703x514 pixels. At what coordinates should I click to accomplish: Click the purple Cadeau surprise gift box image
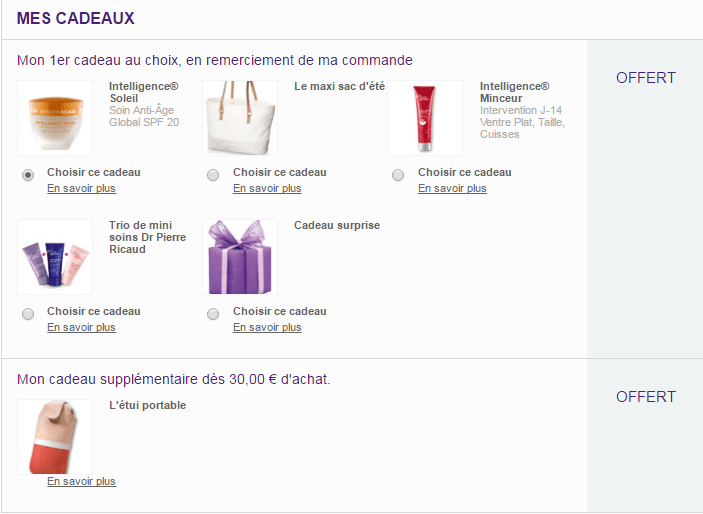click(x=240, y=257)
